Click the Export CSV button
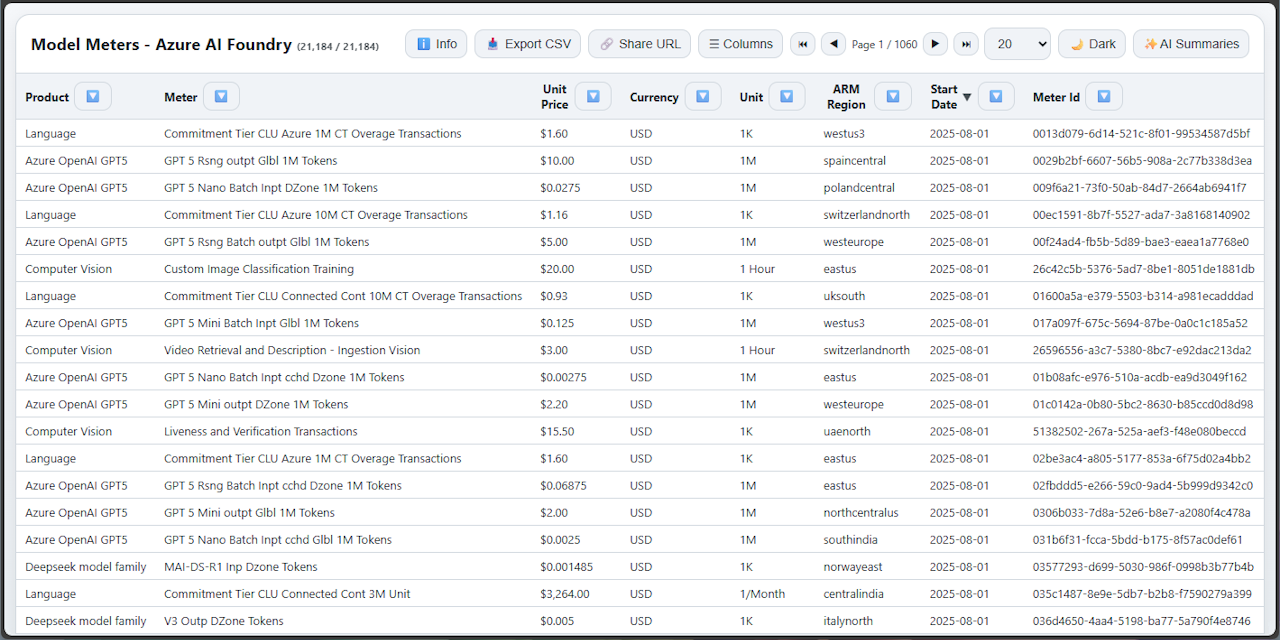The height and width of the screenshot is (640, 1280). pos(527,44)
